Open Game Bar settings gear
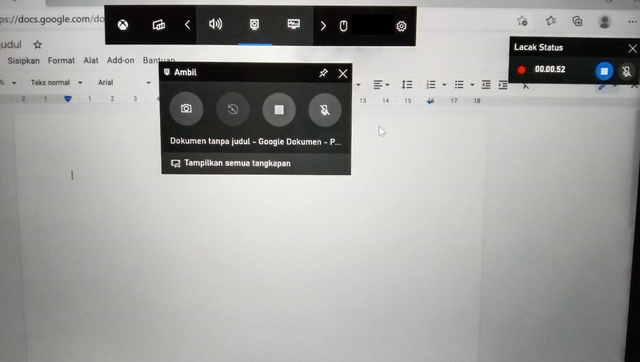Image resolution: width=640 pixels, height=362 pixels. pos(401,26)
